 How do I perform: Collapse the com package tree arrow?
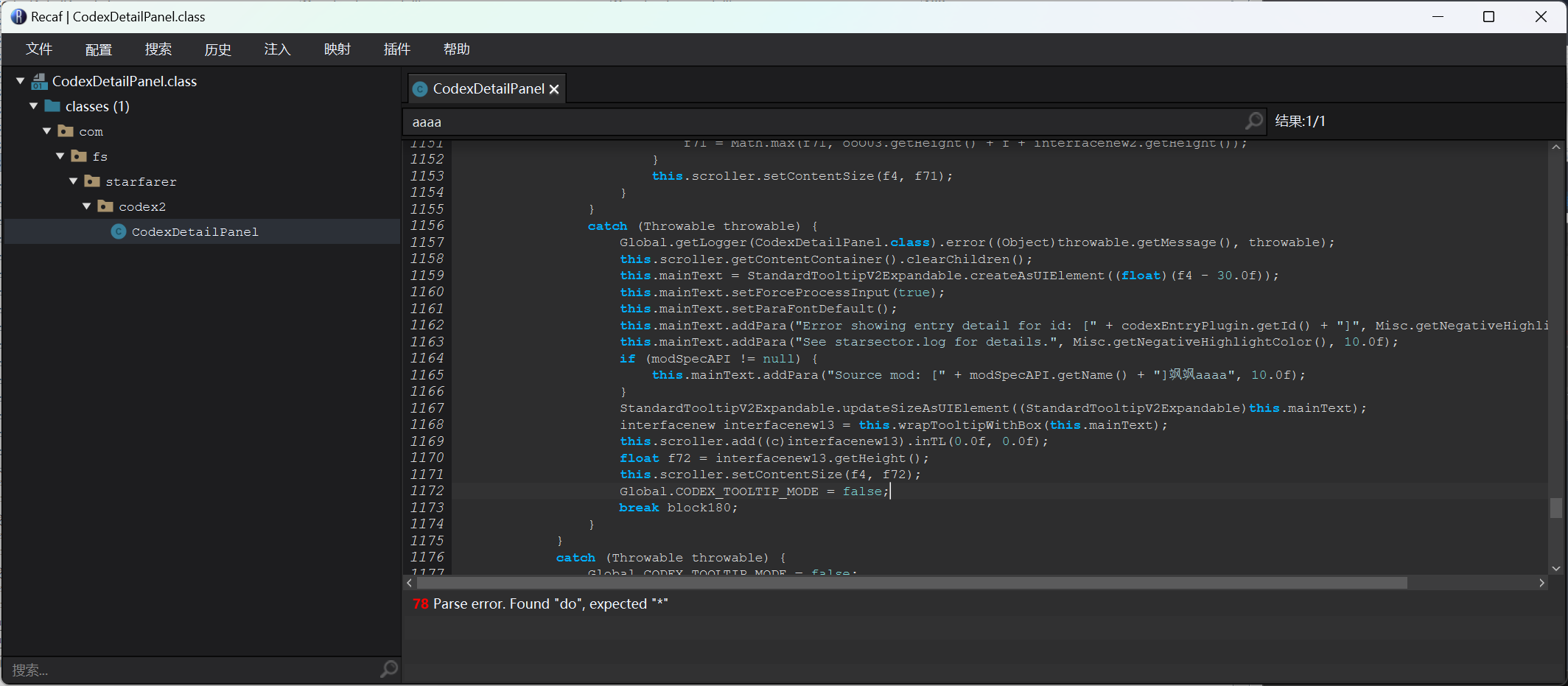click(47, 131)
